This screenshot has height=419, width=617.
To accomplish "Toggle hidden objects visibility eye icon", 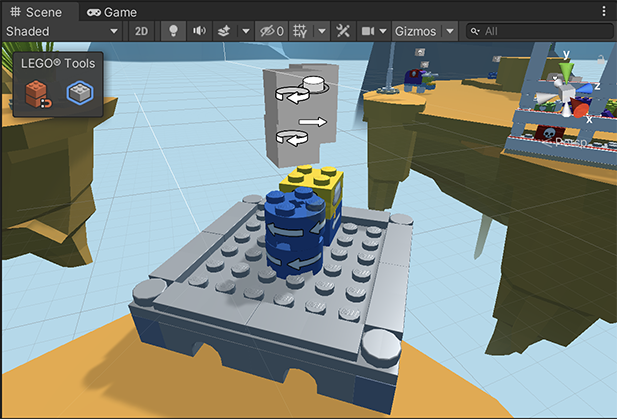I will 270,31.
